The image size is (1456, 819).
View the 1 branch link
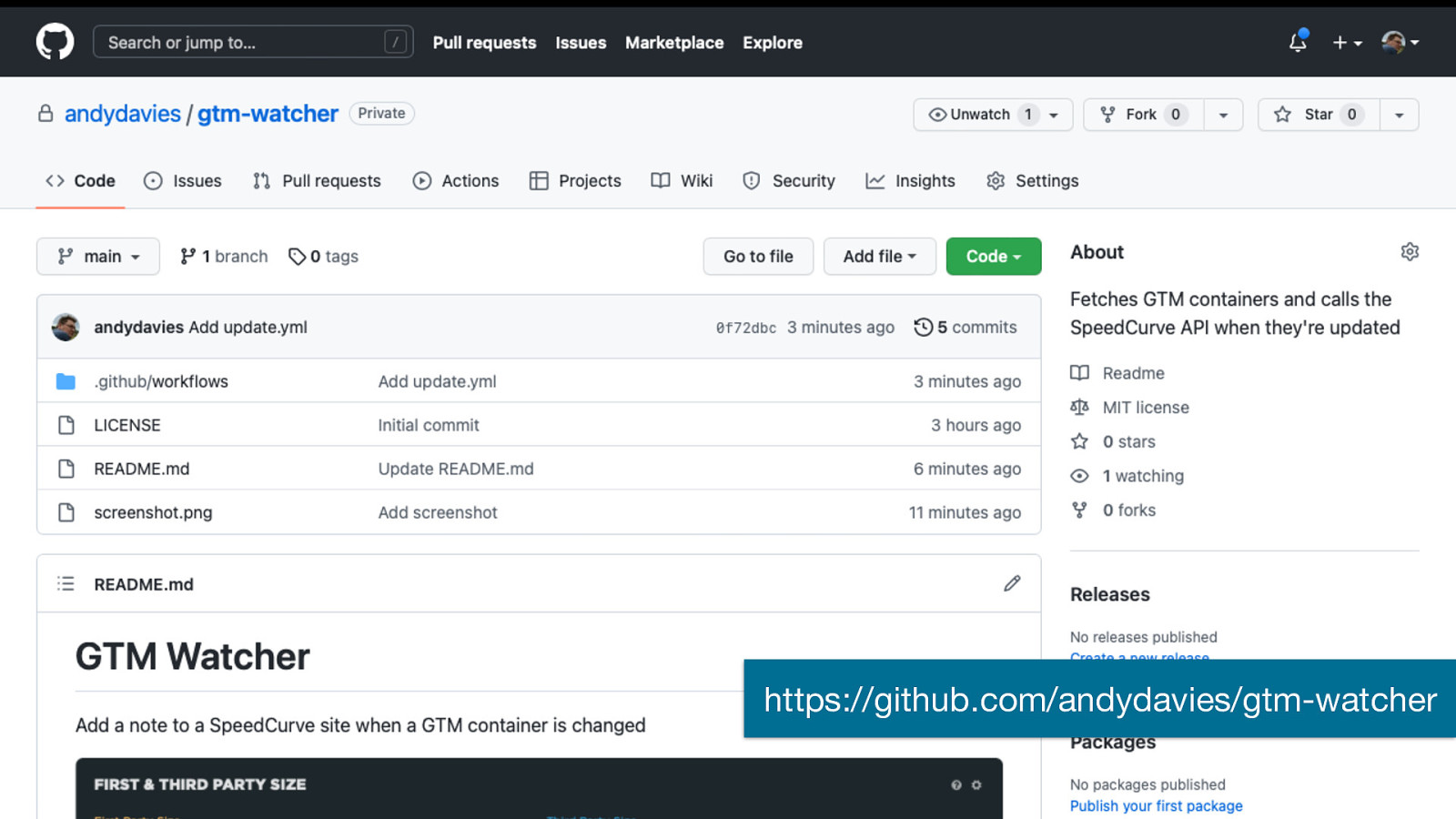click(224, 257)
